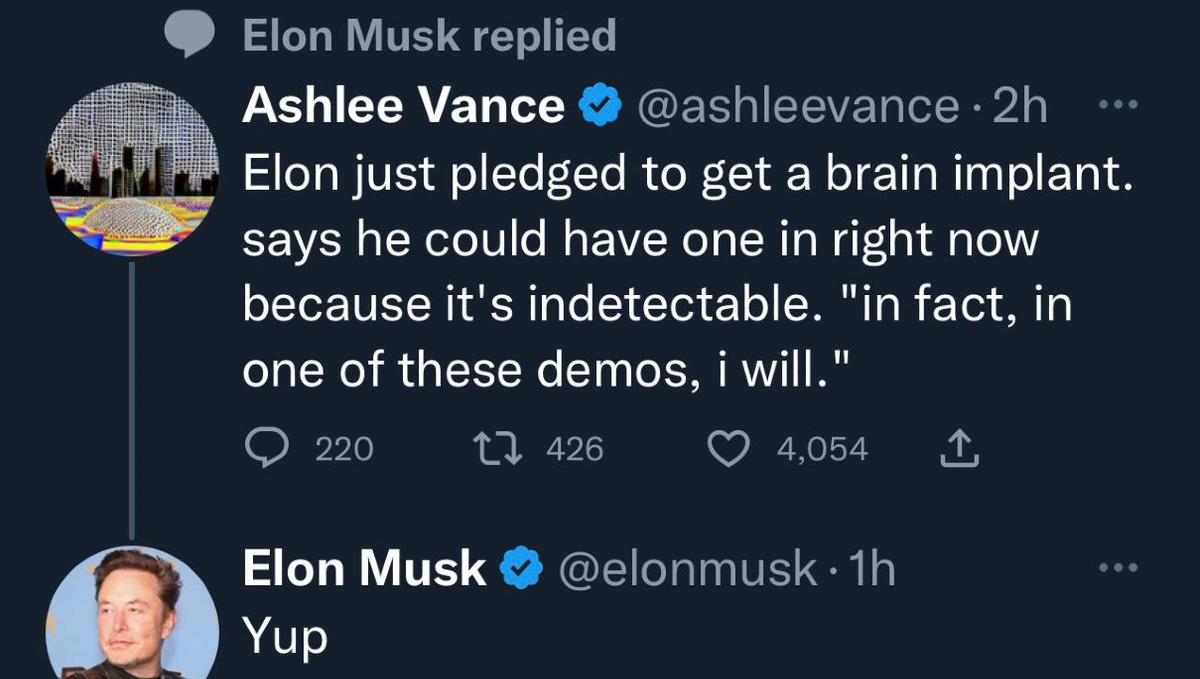Click the reply bubble icon above the thread
Screen dimensions: 1200x679
(x=189, y=37)
